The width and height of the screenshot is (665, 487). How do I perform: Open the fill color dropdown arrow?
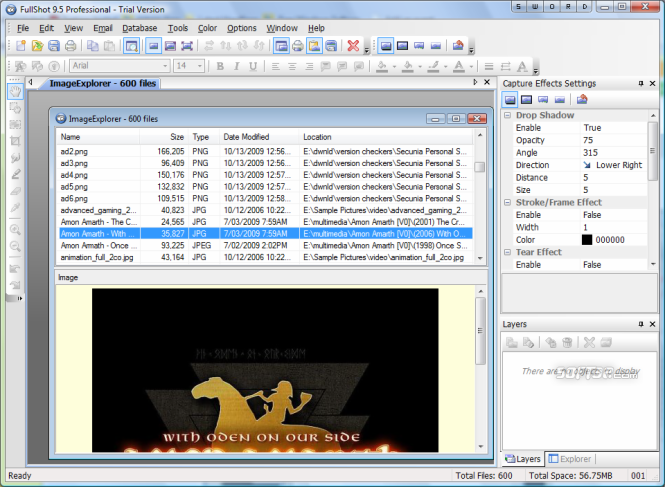[394, 67]
